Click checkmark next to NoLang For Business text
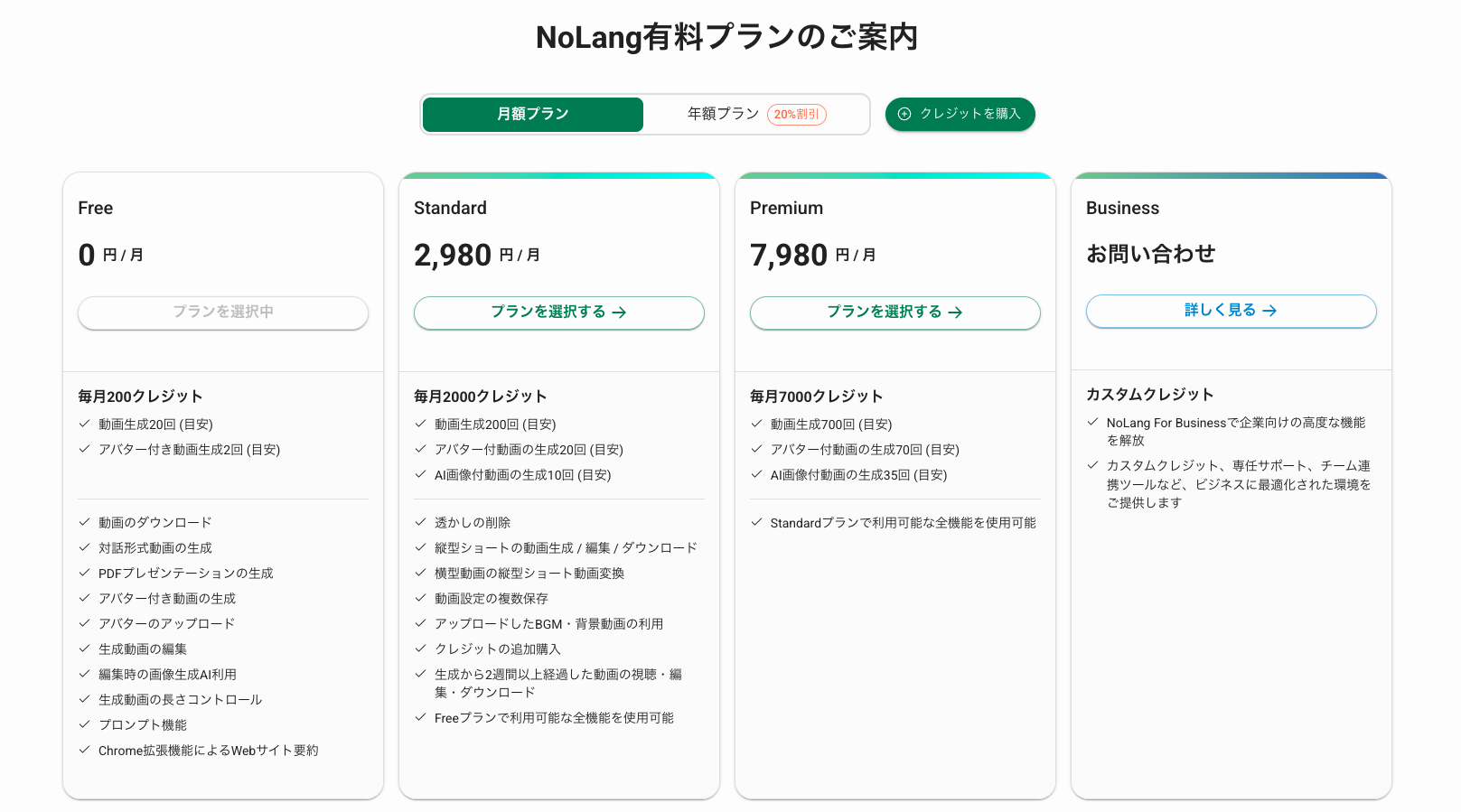 pyautogui.click(x=1092, y=422)
